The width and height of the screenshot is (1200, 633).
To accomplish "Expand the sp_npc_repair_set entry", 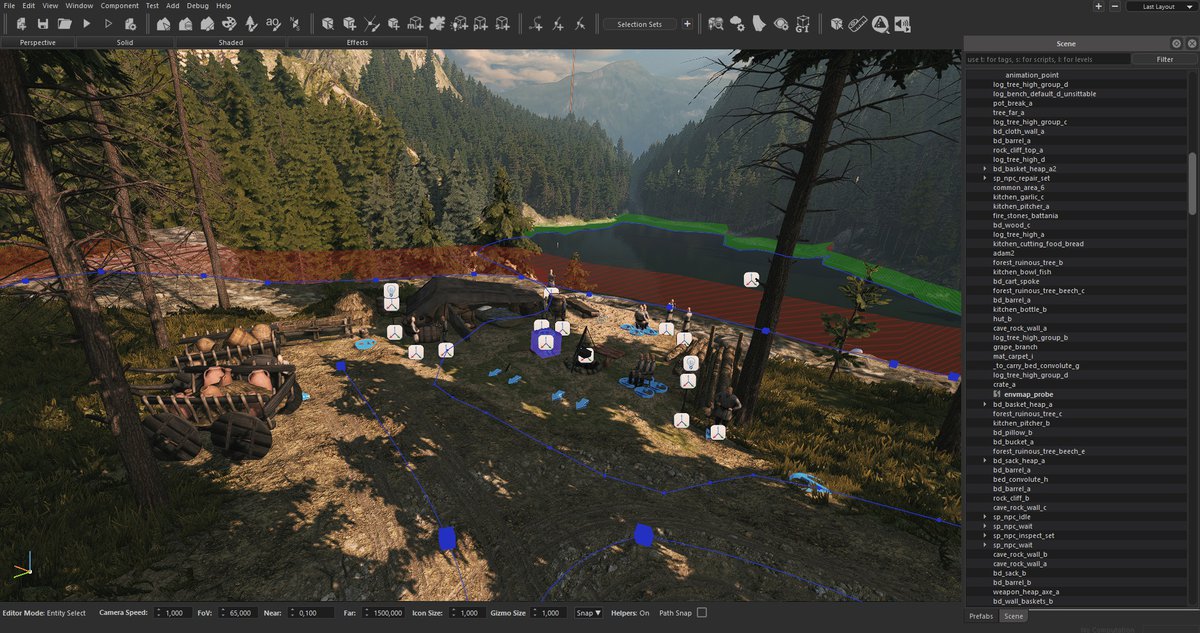I will pyautogui.click(x=985, y=178).
